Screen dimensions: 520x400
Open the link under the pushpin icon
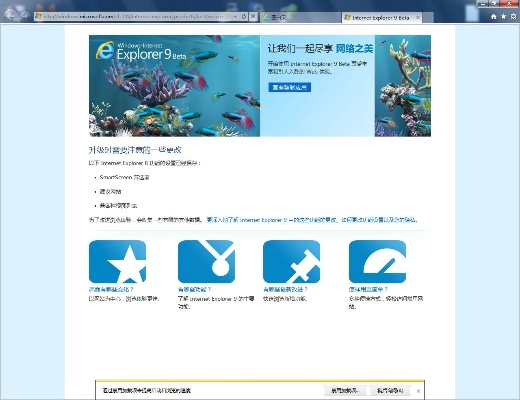click(x=285, y=289)
